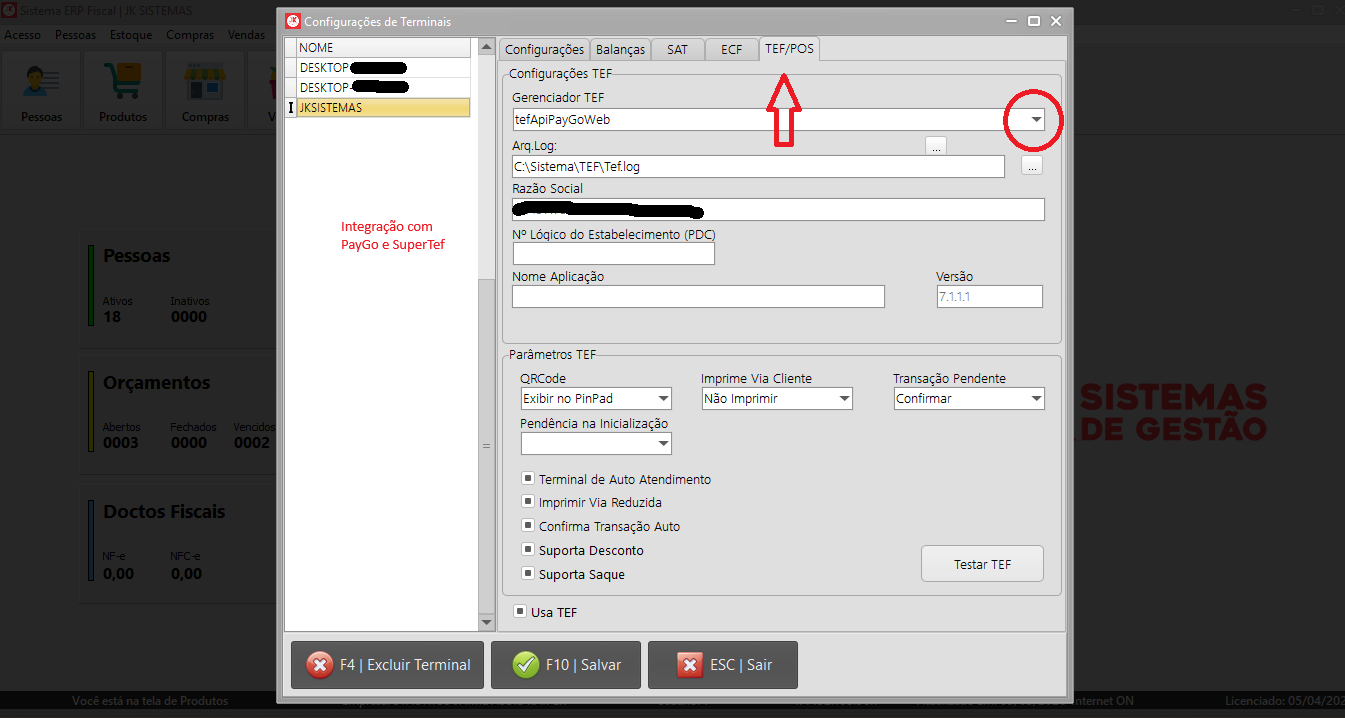
Task: Click the Testar TEF button
Action: click(x=982, y=564)
